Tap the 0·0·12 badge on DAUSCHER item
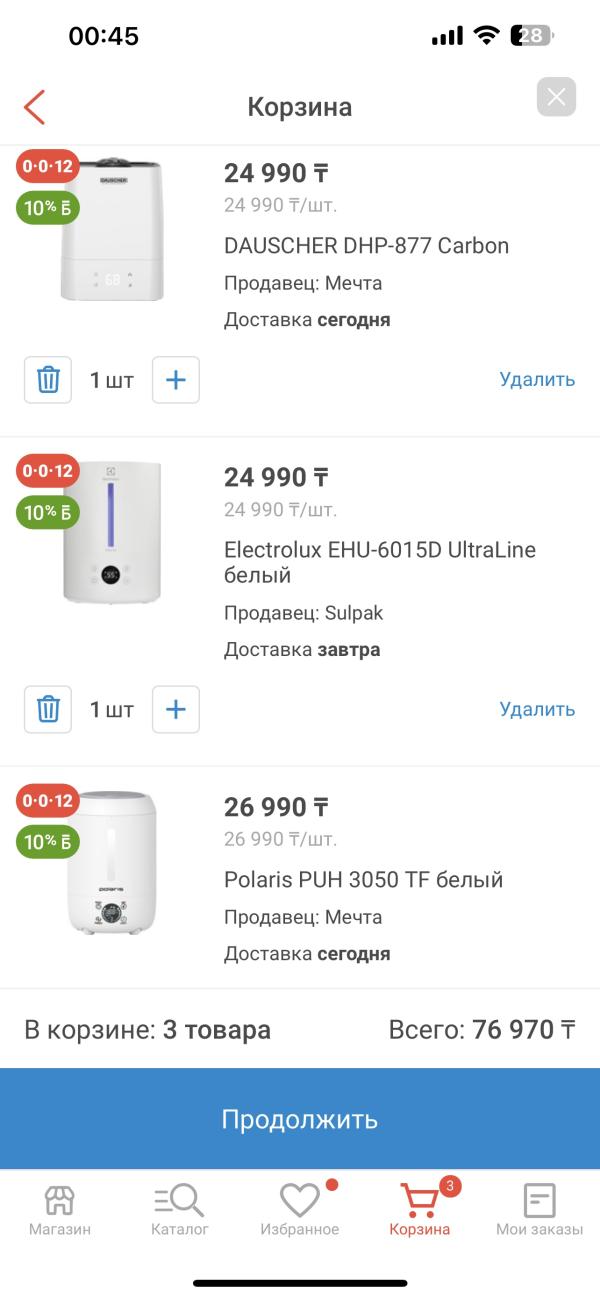This screenshot has height=1297, width=600. tap(48, 166)
